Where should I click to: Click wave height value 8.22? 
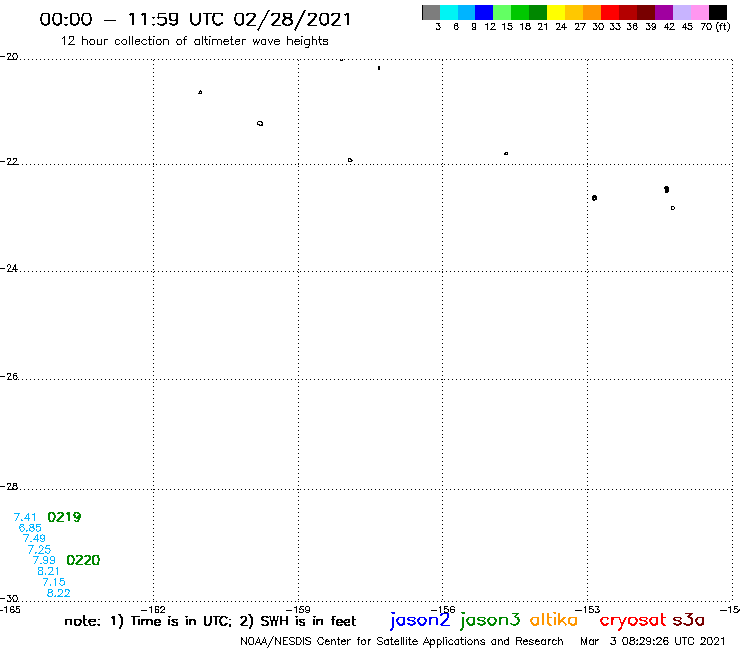59,593
